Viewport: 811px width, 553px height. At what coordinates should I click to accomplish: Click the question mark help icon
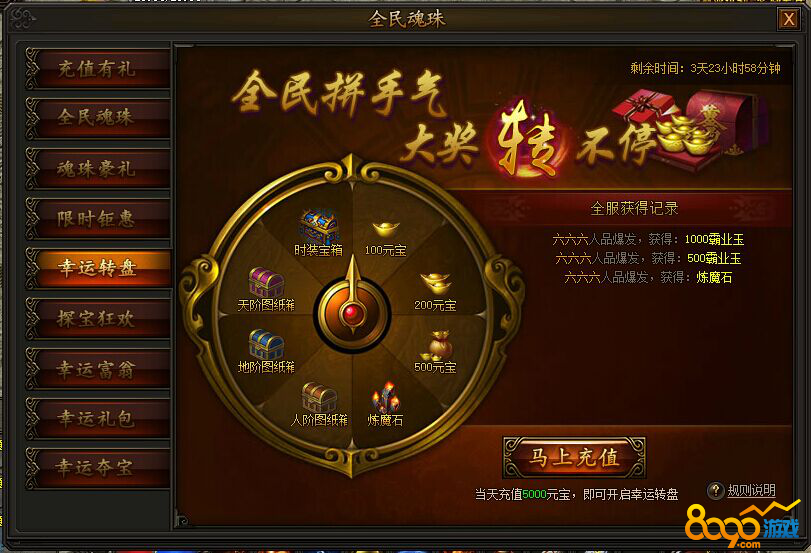pyautogui.click(x=716, y=490)
